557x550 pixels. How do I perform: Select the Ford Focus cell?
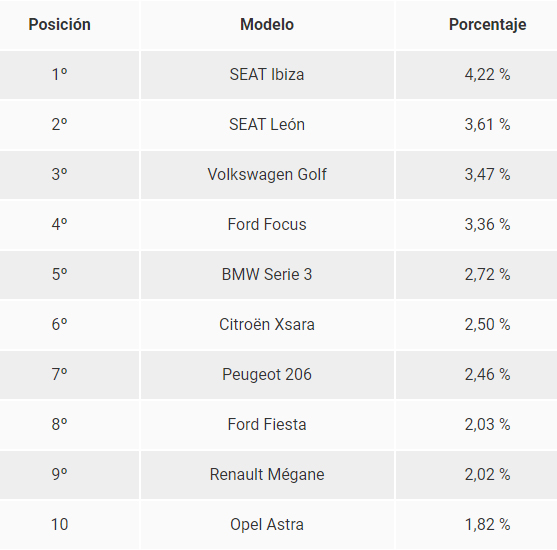coord(267,225)
